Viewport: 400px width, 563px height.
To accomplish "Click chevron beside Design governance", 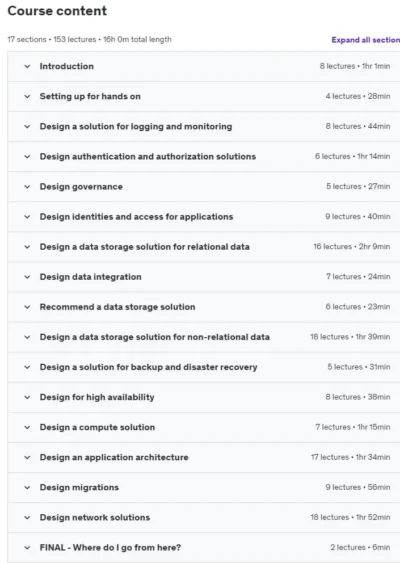I will pos(27,187).
